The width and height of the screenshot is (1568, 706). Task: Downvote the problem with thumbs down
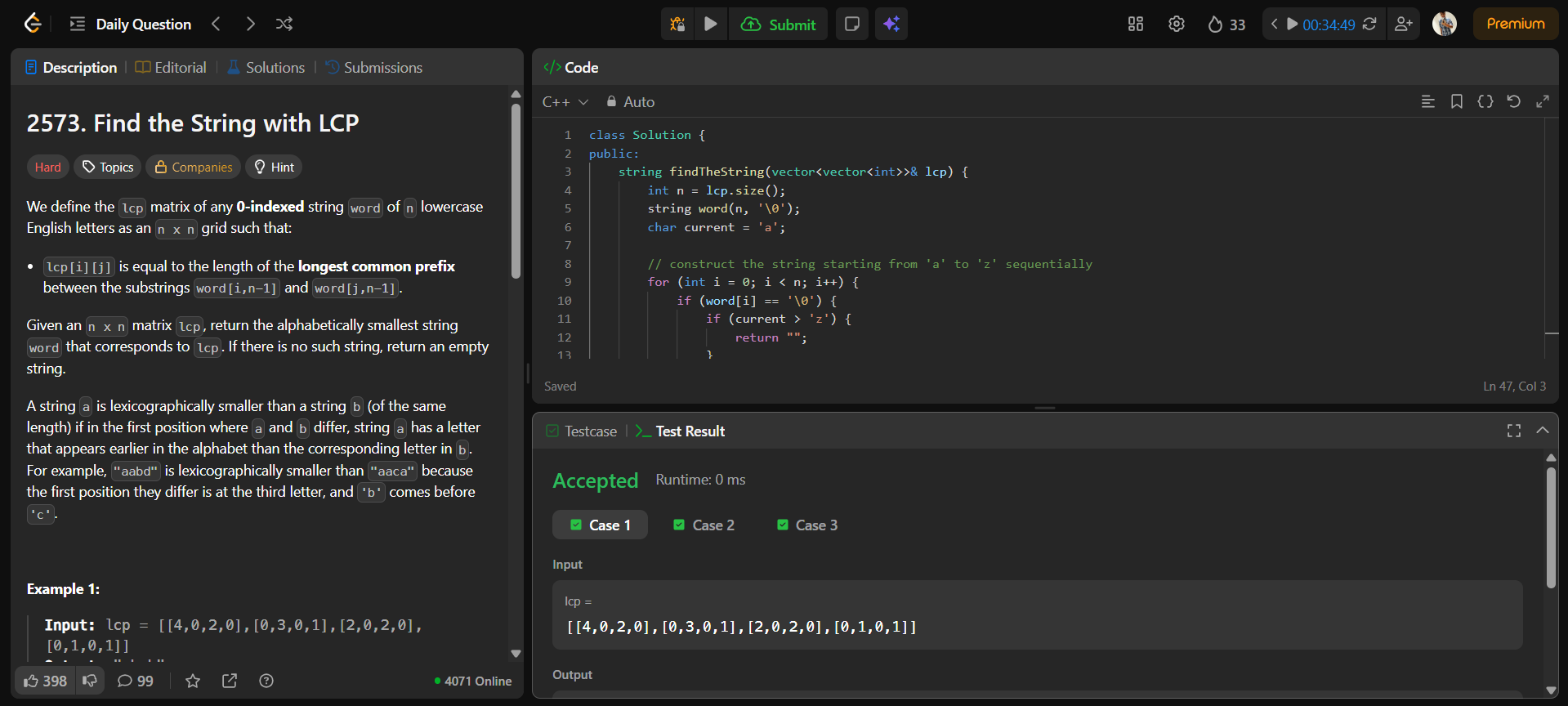pos(90,681)
